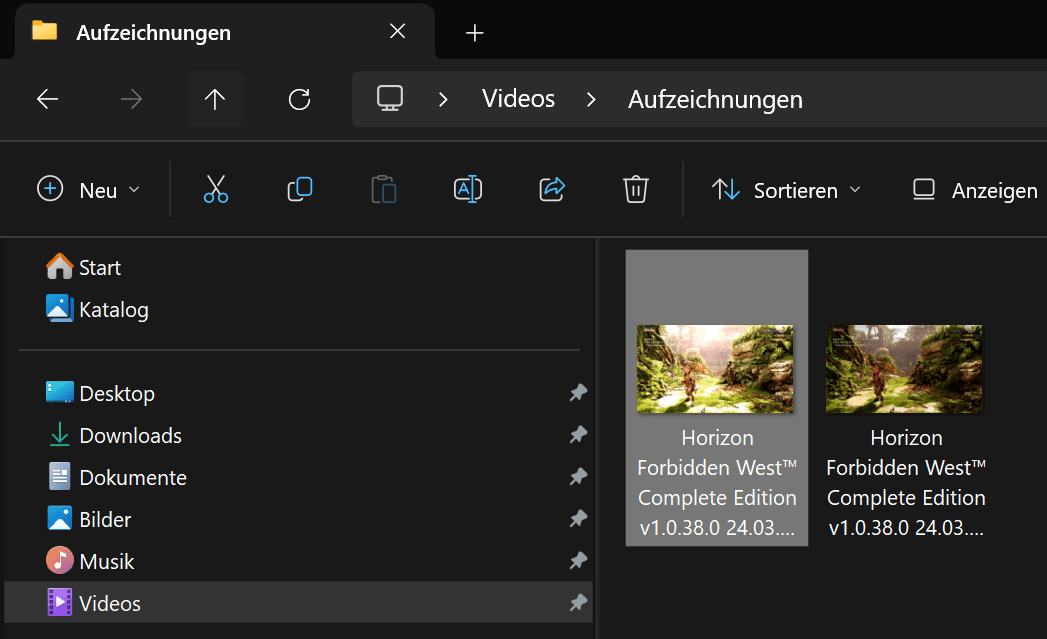Click the pin icon beside Dokumente
Viewport: 1047px width, 639px height.
pos(578,477)
